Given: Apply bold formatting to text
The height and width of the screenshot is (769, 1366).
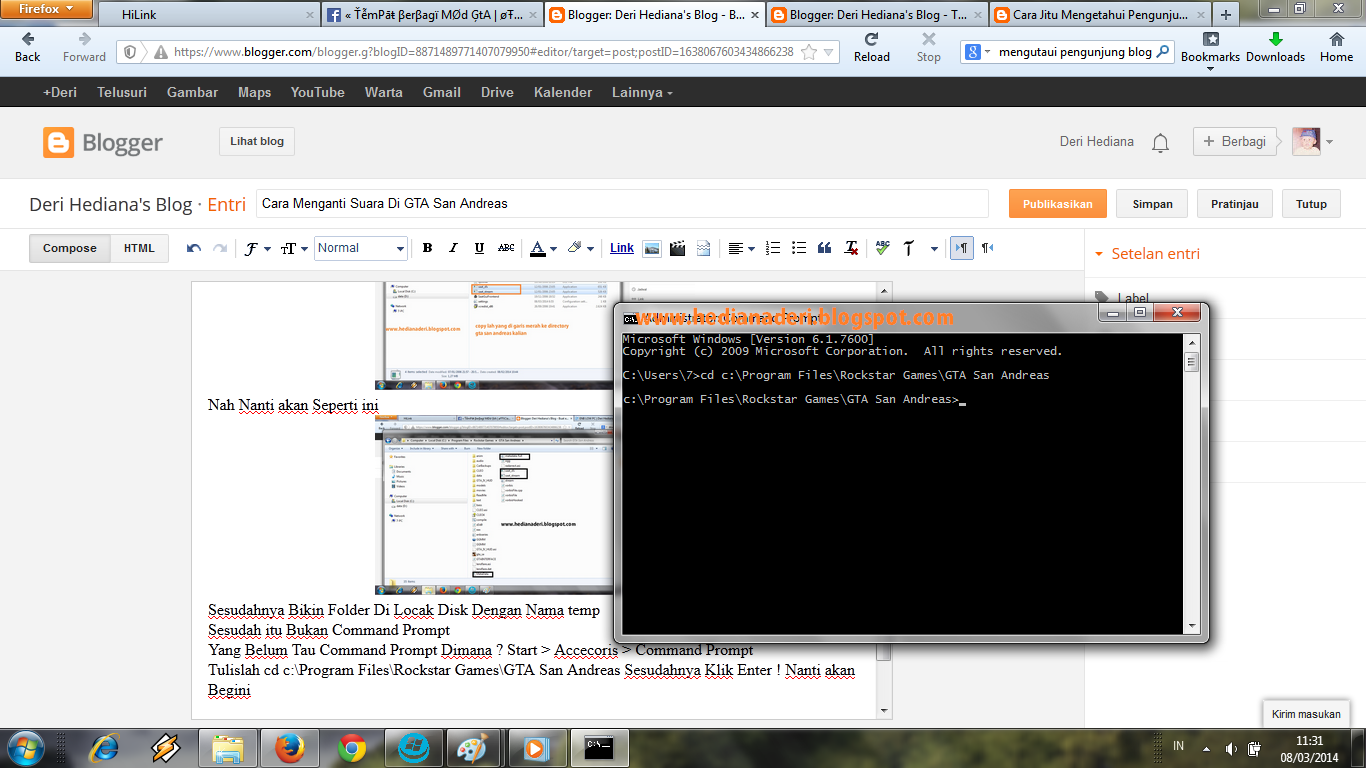Looking at the screenshot, I should 427,248.
